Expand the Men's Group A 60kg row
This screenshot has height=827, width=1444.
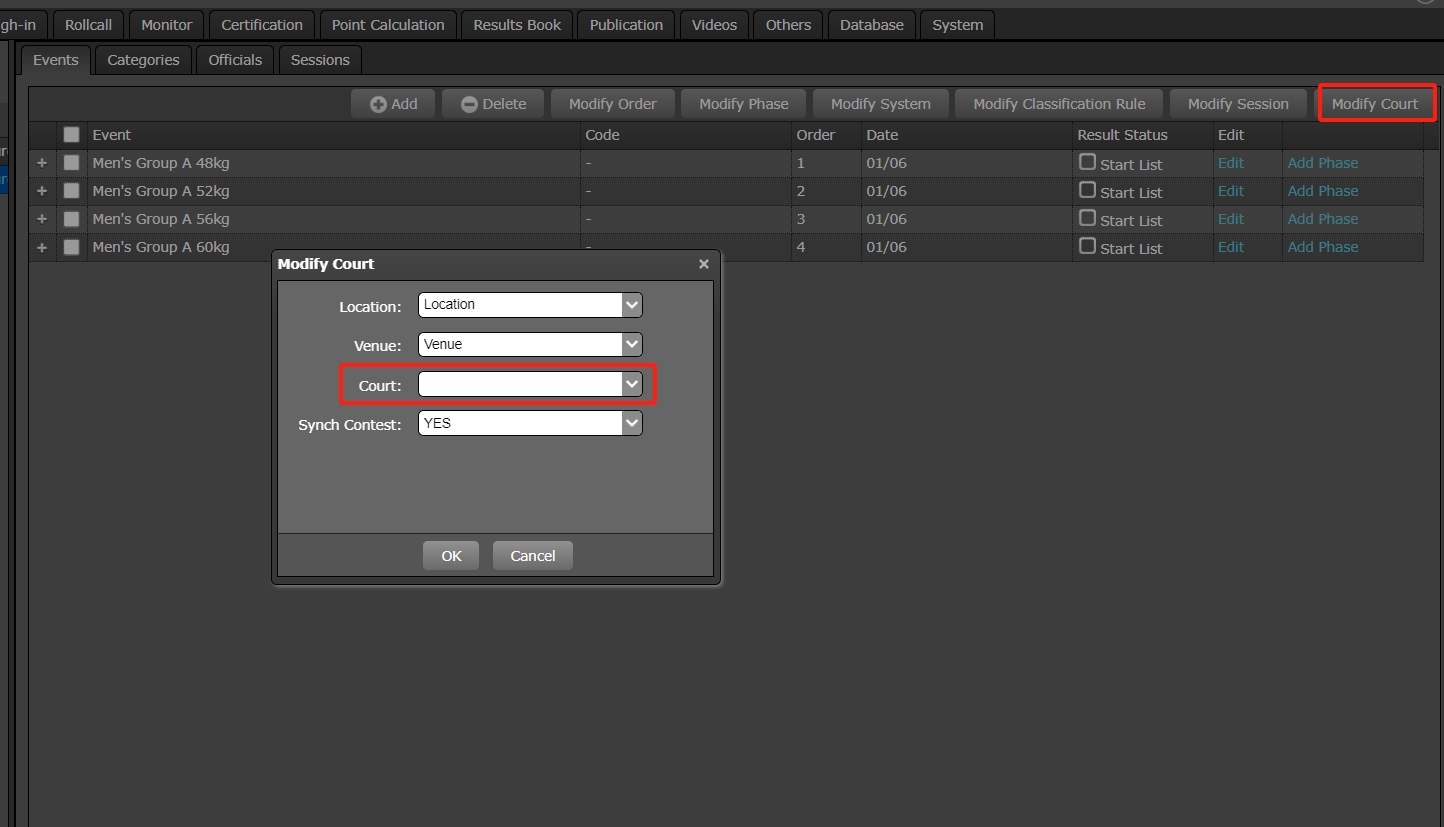[x=42, y=247]
